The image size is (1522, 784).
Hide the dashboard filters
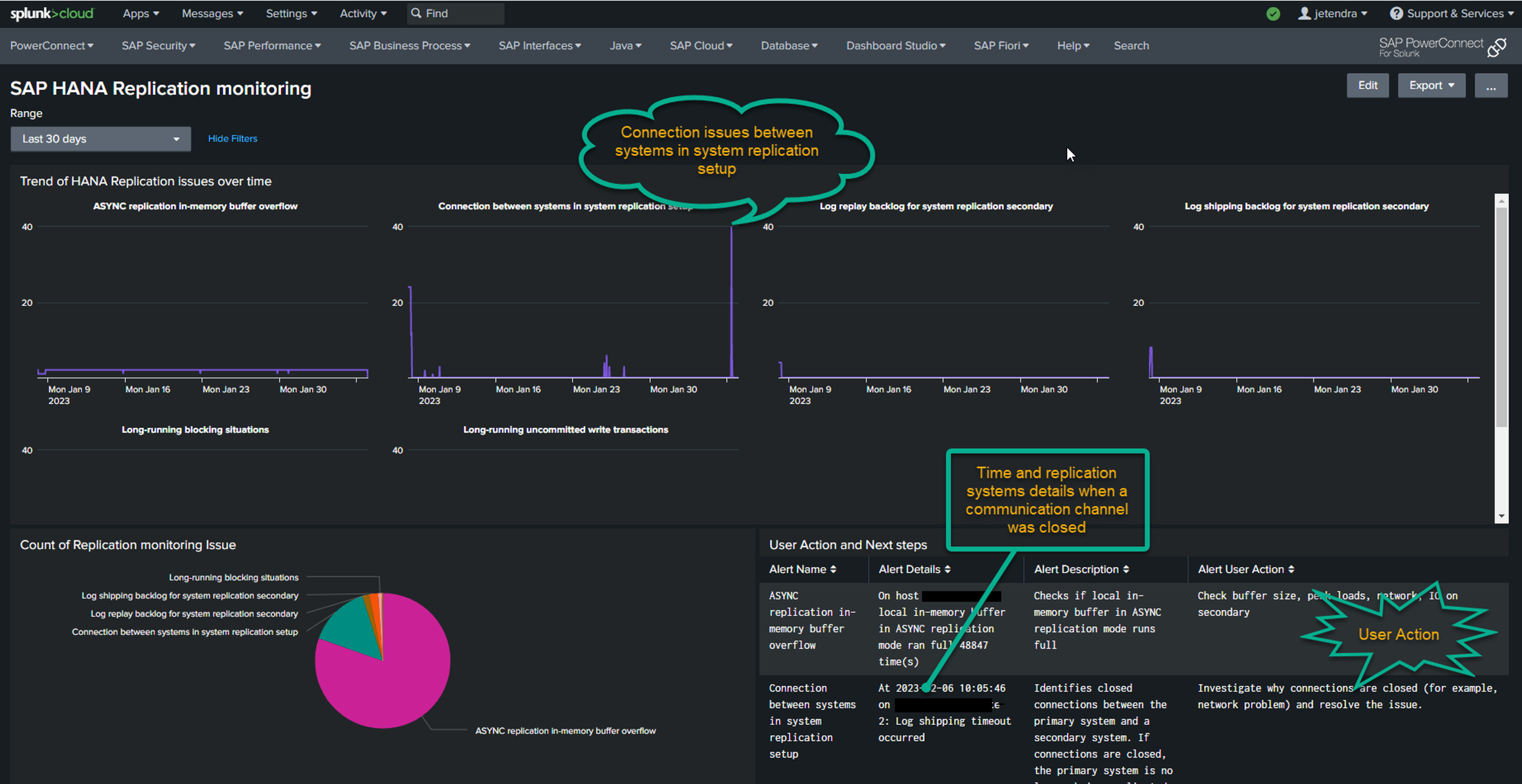point(232,138)
